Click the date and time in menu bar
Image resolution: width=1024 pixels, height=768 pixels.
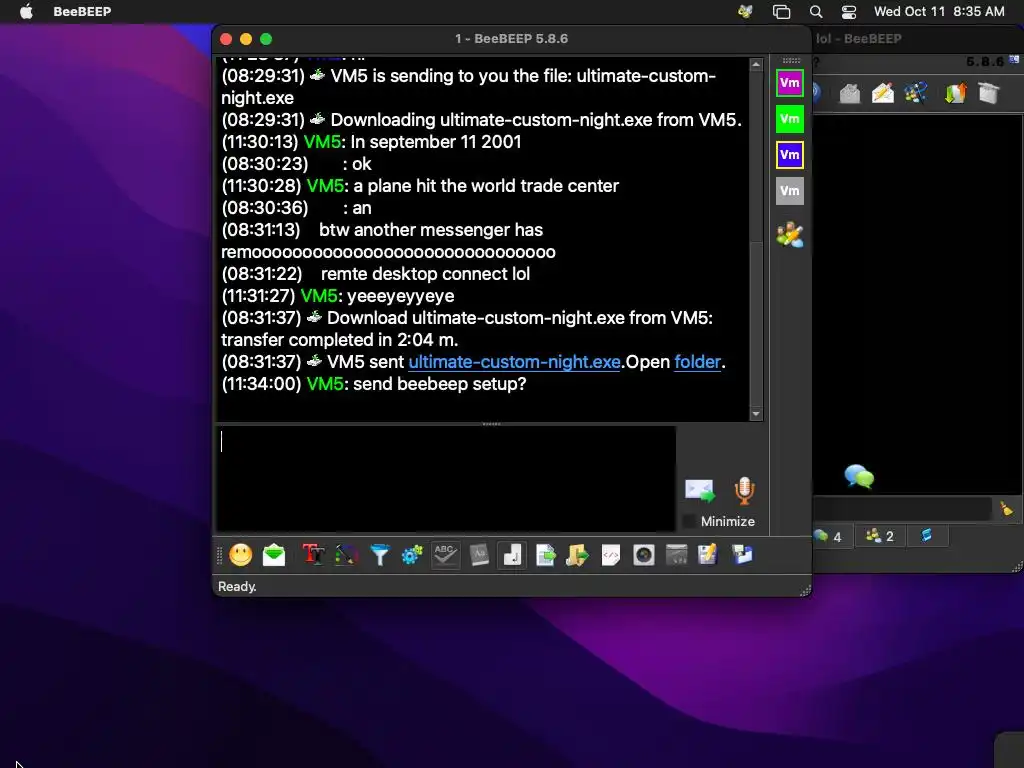point(939,11)
